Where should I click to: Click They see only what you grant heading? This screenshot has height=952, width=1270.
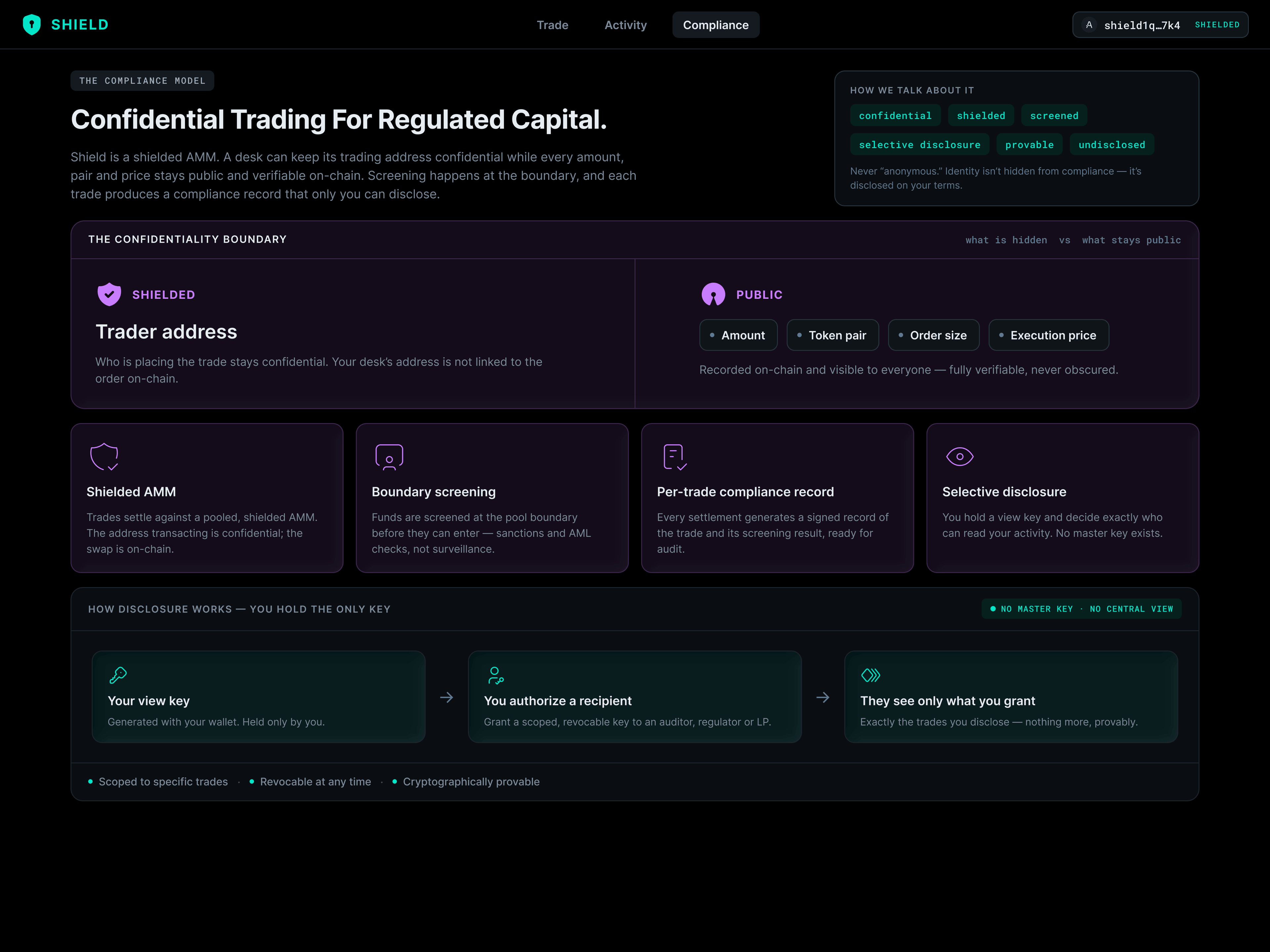[947, 701]
